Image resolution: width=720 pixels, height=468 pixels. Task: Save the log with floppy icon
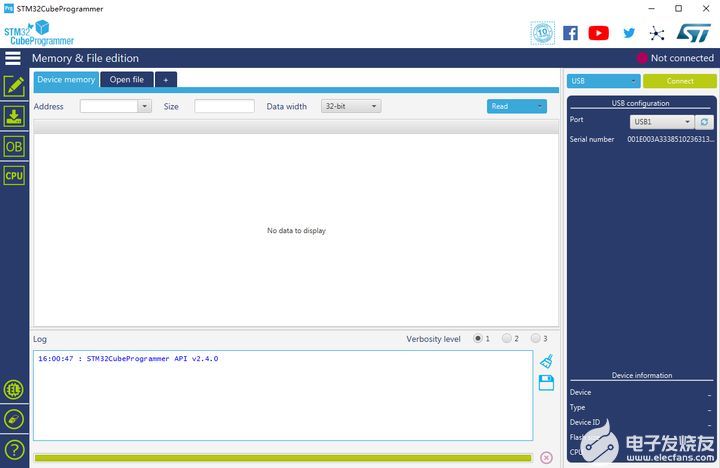(x=546, y=383)
